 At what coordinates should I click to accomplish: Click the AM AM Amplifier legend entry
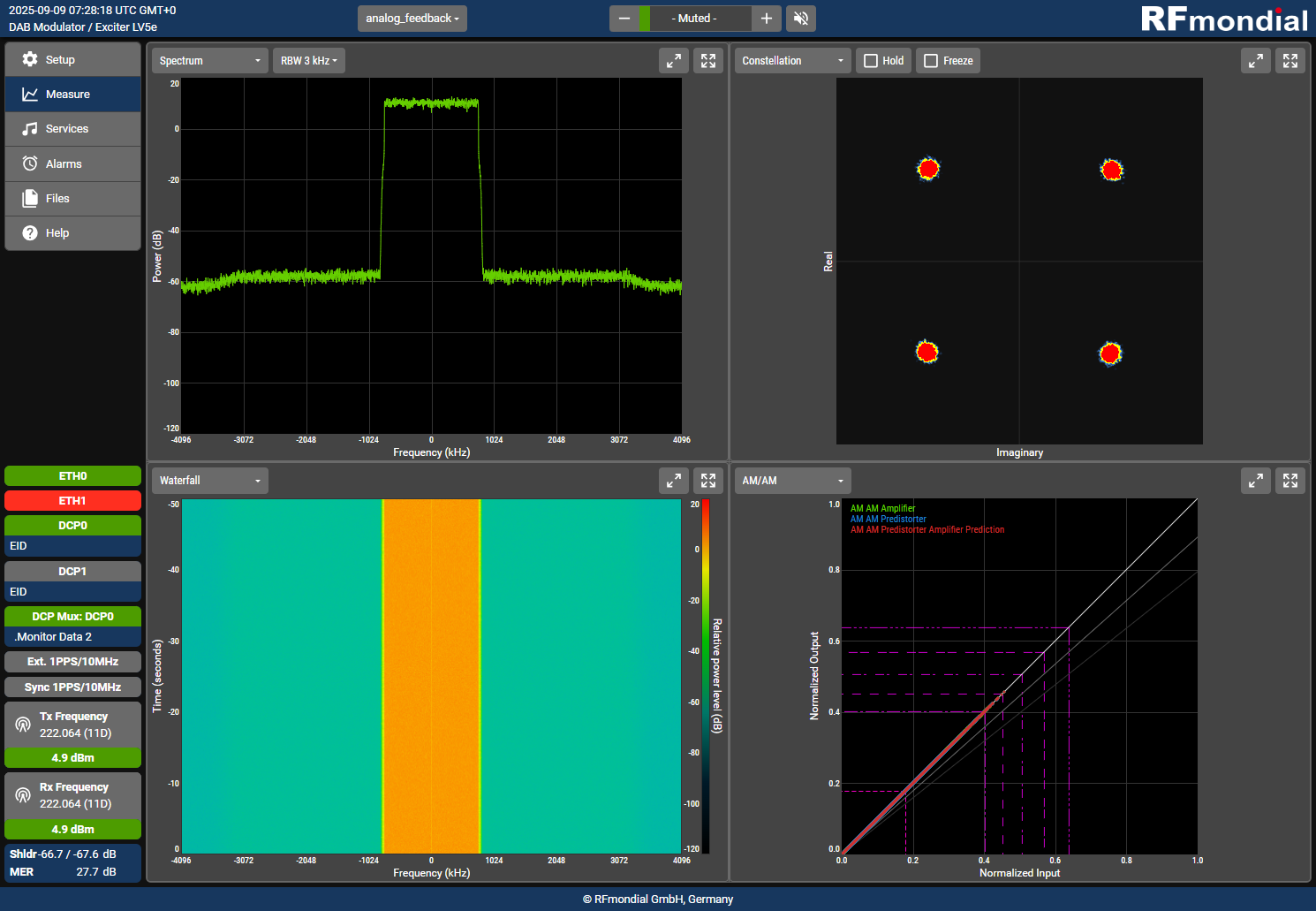(x=882, y=509)
